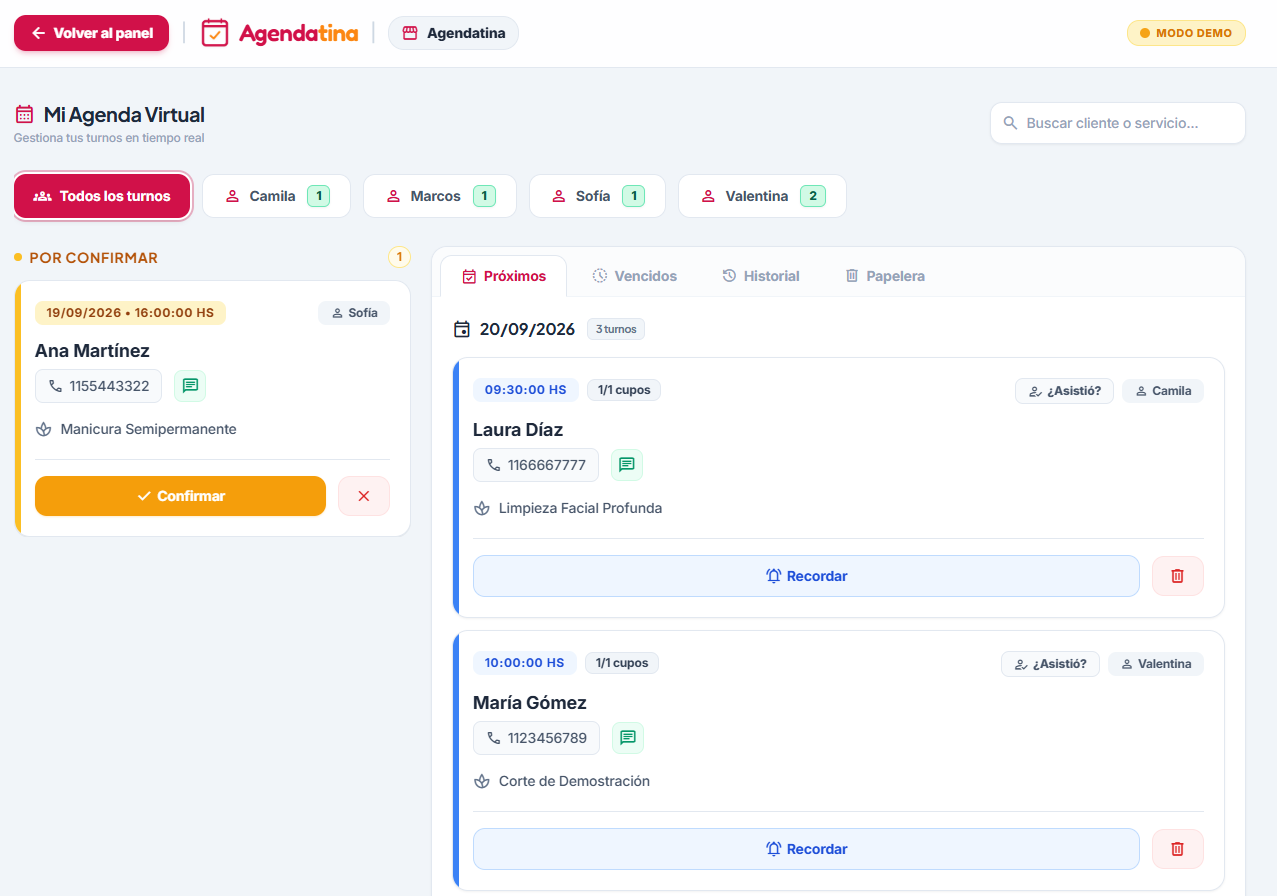Mark attendance for María Gómez appointment

pyautogui.click(x=1050, y=663)
